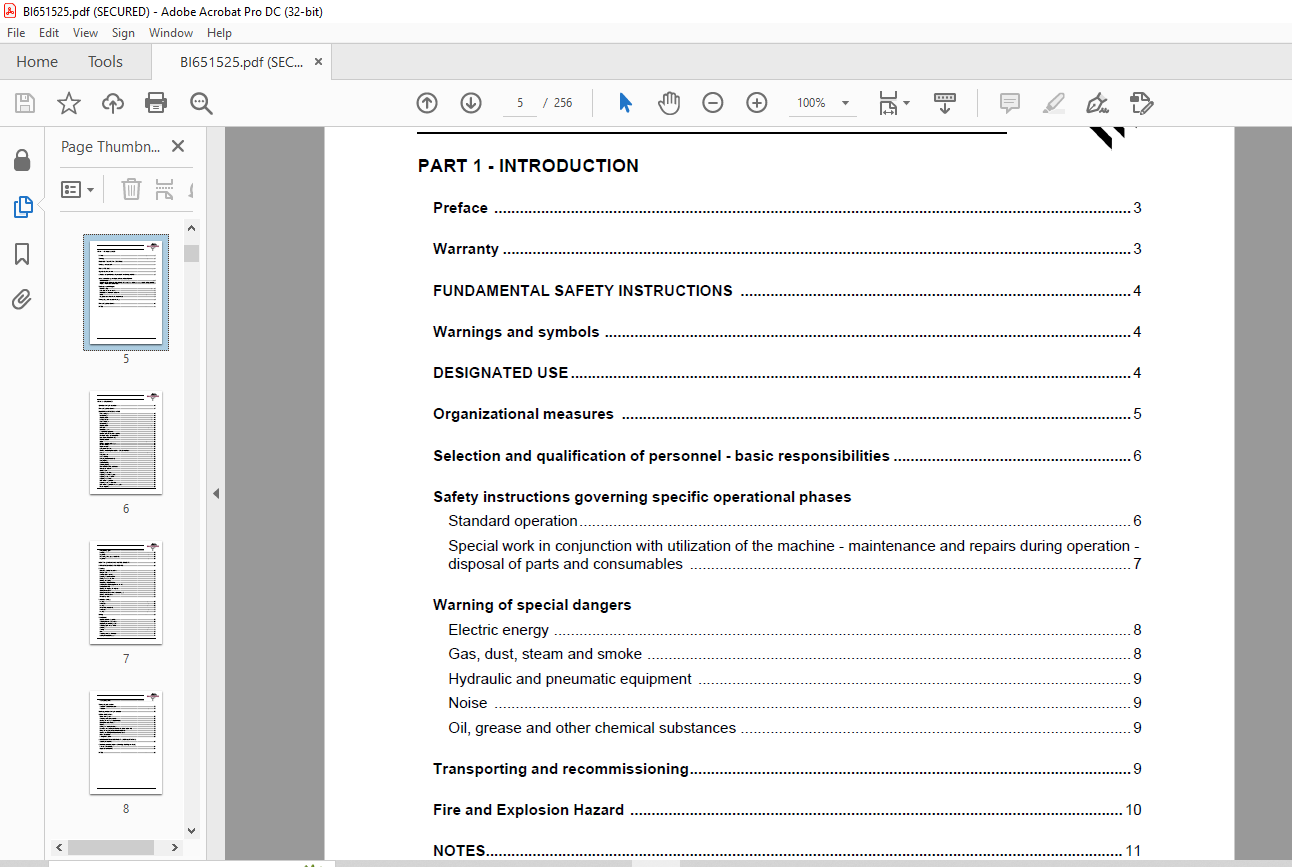Click the page number input field
The width and height of the screenshot is (1292, 867).
click(520, 103)
